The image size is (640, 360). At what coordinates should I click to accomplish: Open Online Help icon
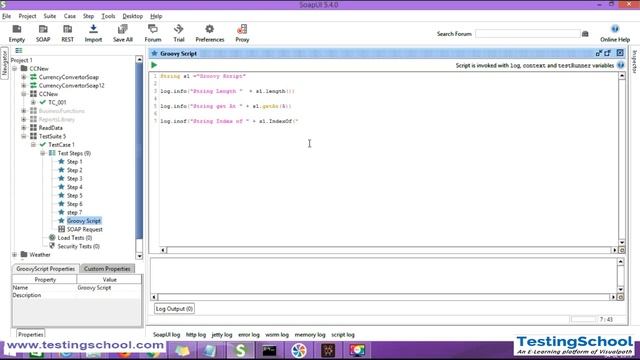pos(615,33)
